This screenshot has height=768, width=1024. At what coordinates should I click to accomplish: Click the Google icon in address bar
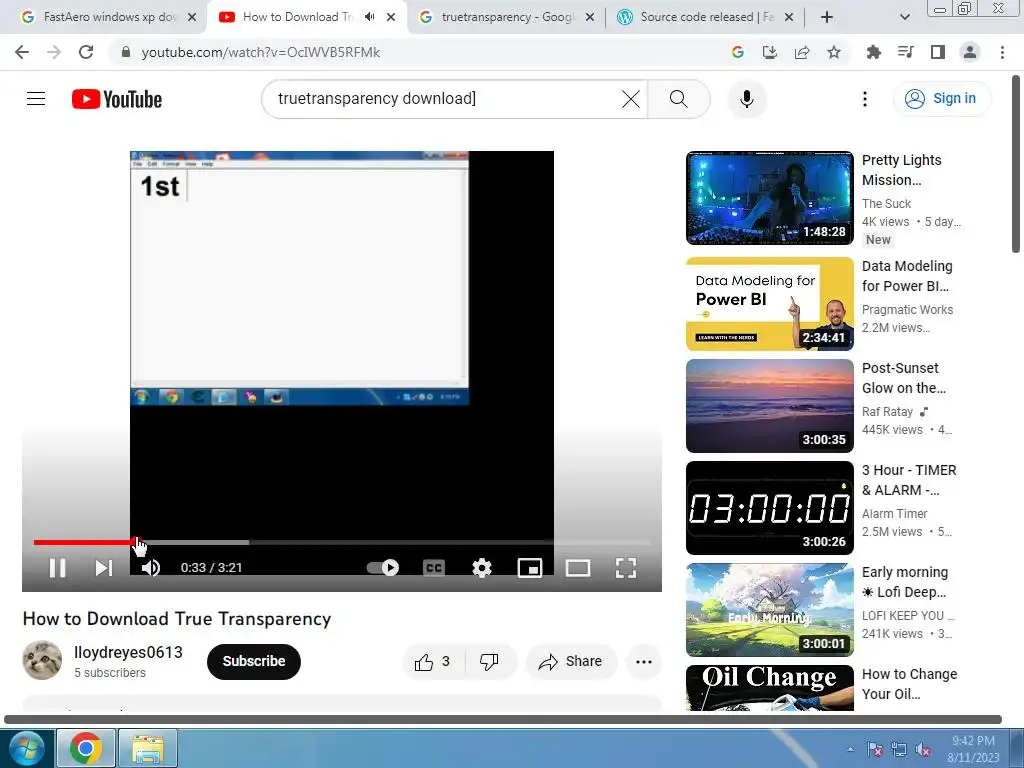pyautogui.click(x=738, y=52)
